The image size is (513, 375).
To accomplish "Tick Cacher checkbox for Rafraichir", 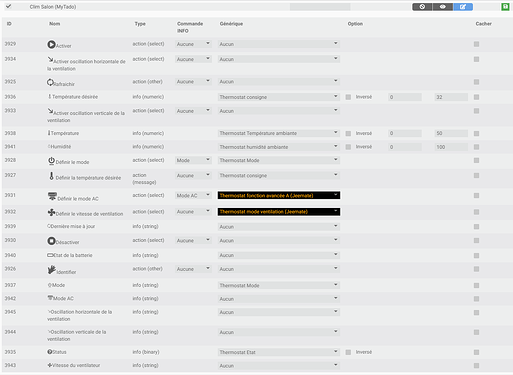I will point(476,82).
